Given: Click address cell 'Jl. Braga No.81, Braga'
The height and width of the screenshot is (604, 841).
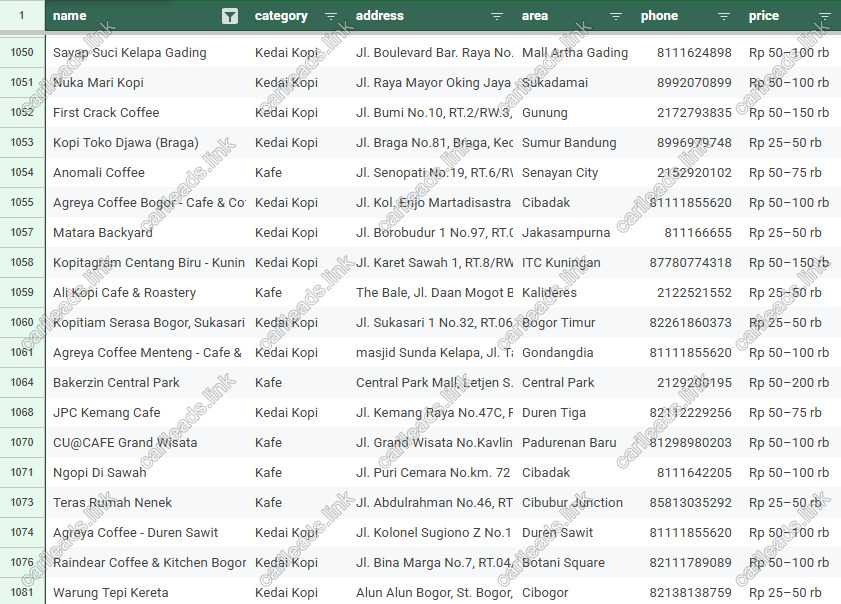Looking at the screenshot, I should [x=431, y=143].
